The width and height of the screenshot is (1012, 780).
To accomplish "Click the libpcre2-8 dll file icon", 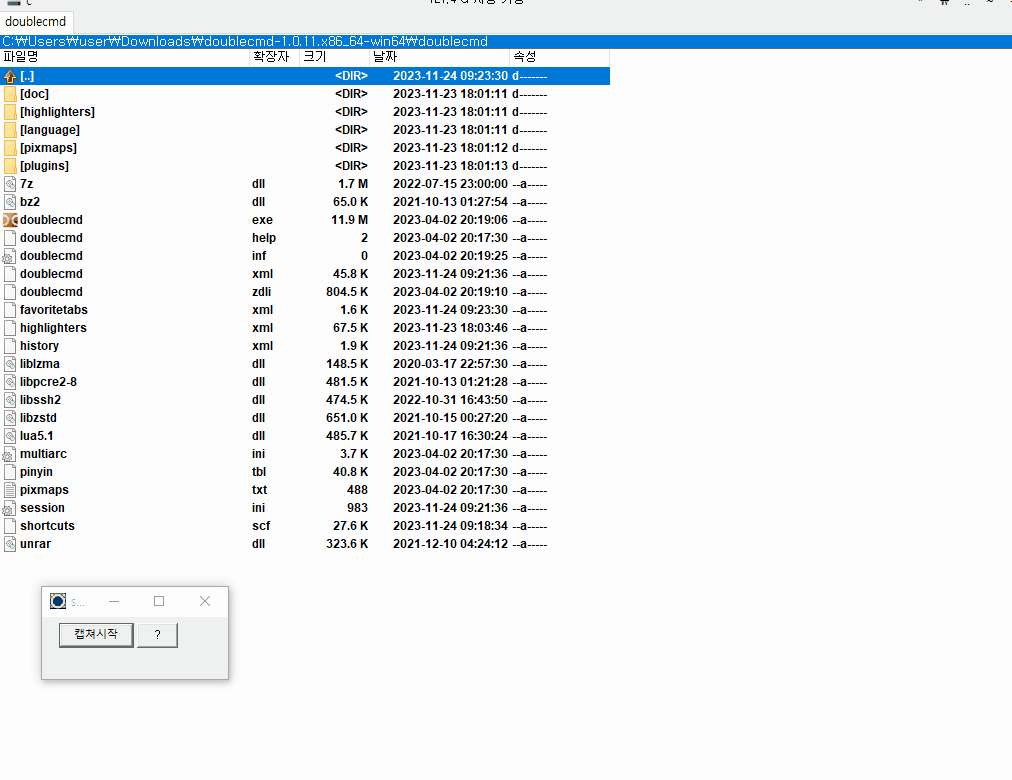I will 10,383.
